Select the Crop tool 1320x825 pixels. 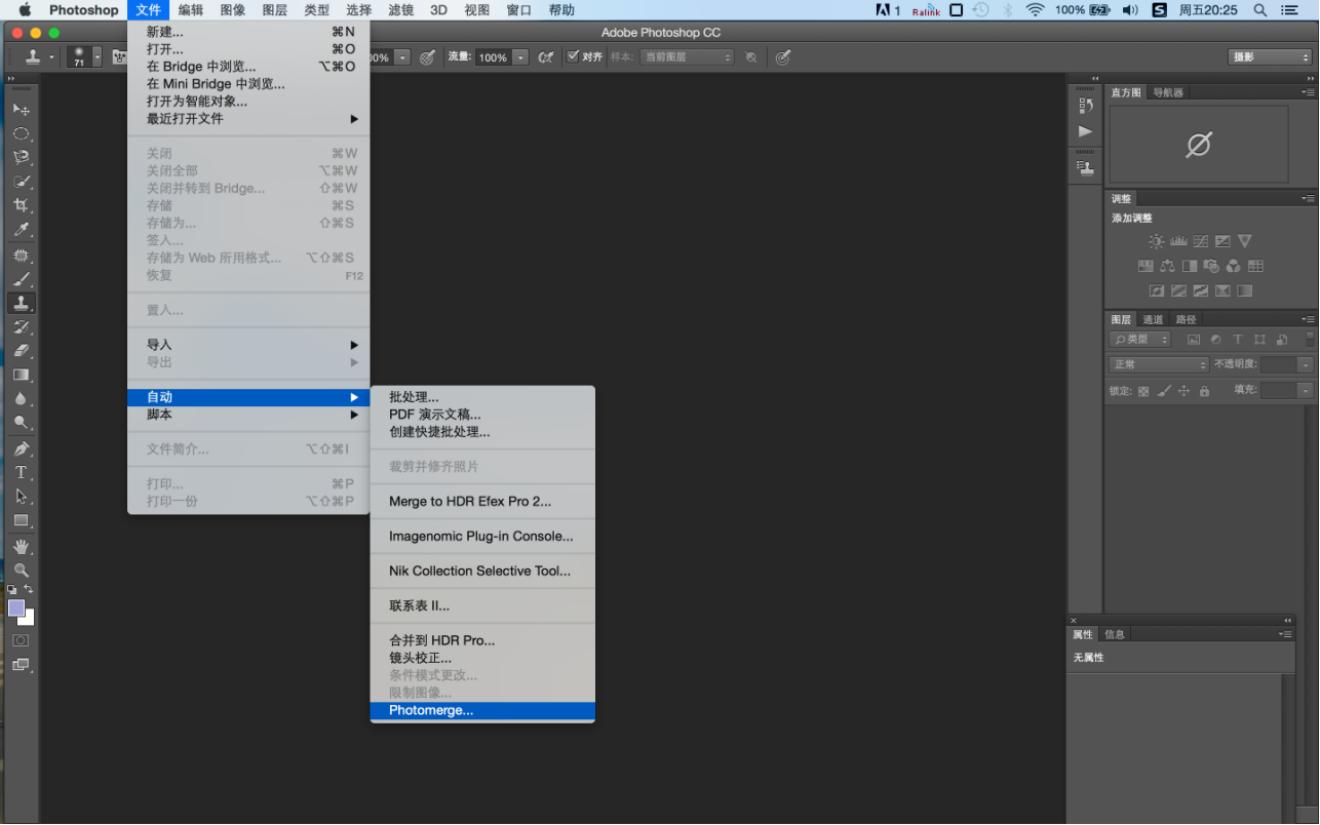click(x=21, y=205)
